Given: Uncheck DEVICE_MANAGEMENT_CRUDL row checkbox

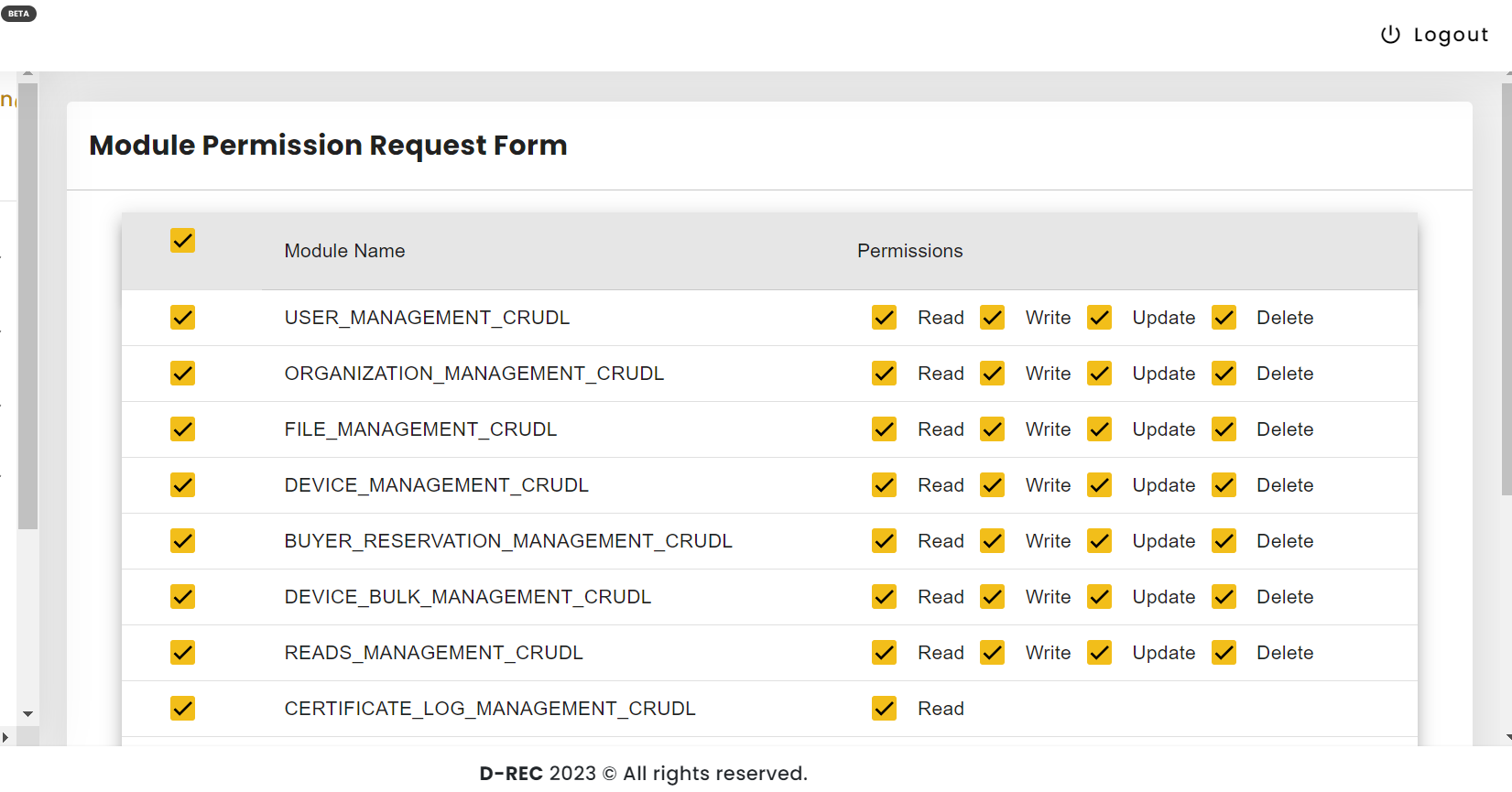Looking at the screenshot, I should 182,485.
